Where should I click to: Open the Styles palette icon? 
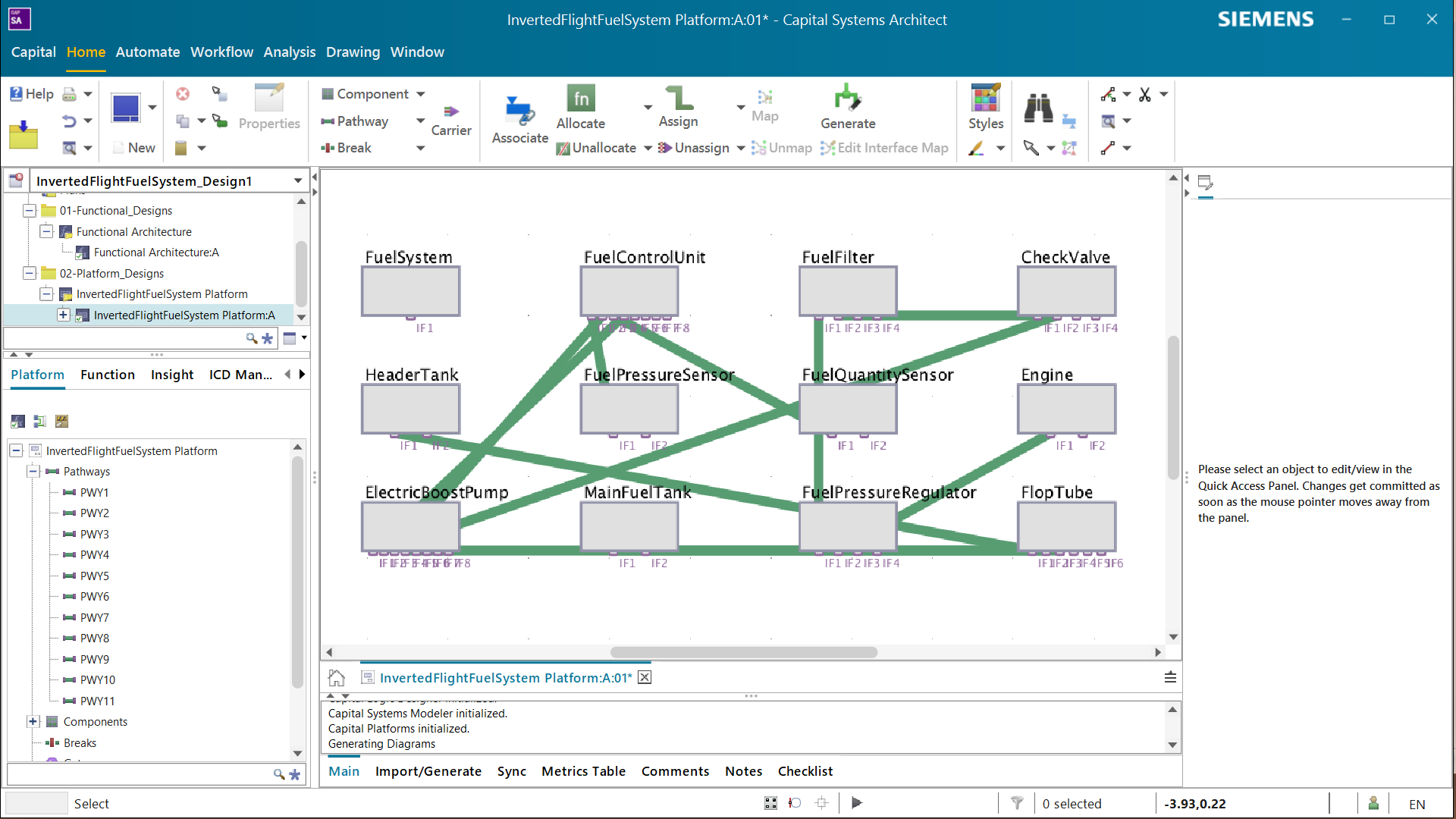pos(986,98)
